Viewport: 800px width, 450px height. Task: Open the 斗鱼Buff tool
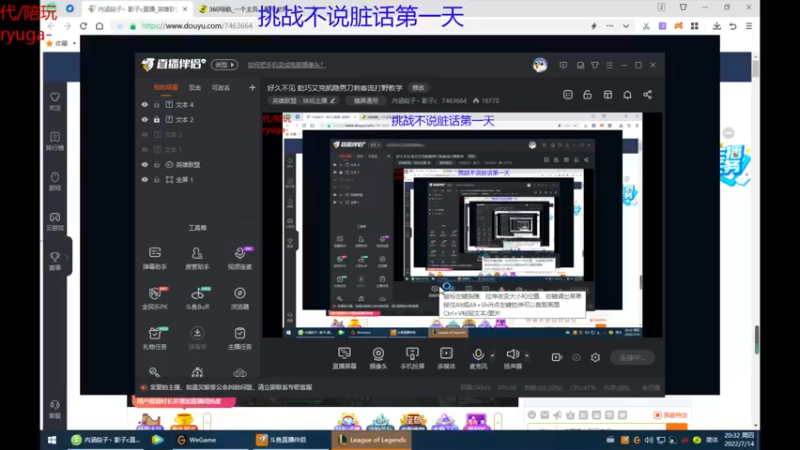click(197, 298)
